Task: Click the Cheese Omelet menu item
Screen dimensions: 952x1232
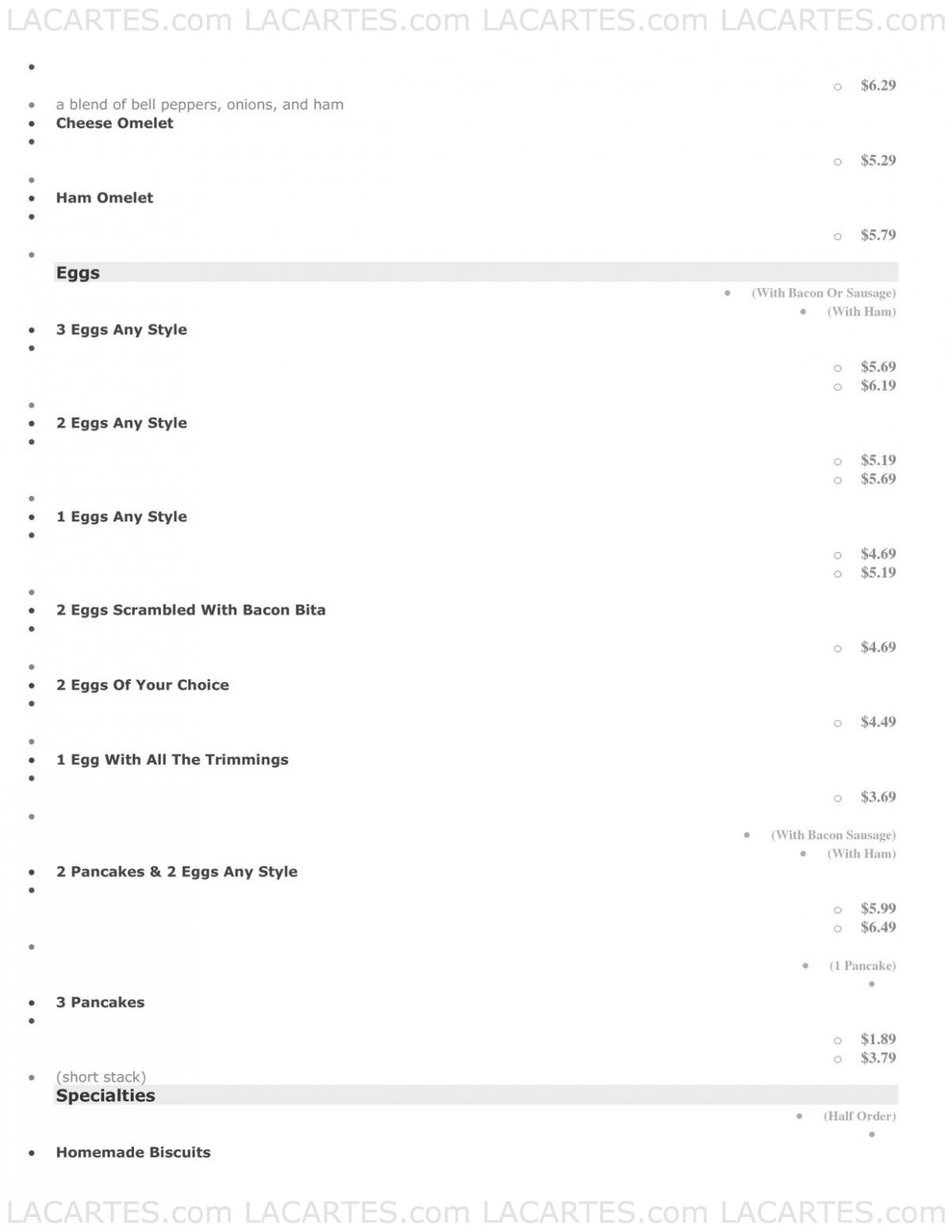Action: (114, 123)
